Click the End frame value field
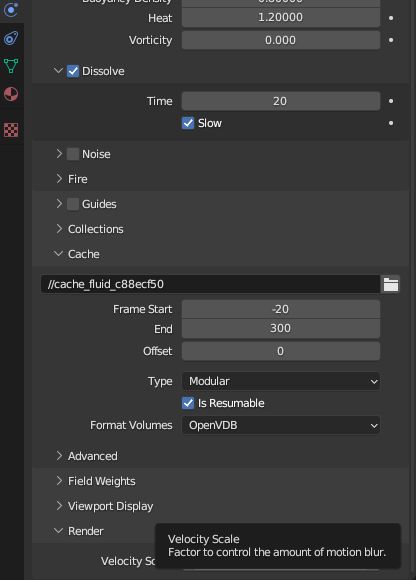Viewport: 416px width, 580px height. pyautogui.click(x=281, y=328)
